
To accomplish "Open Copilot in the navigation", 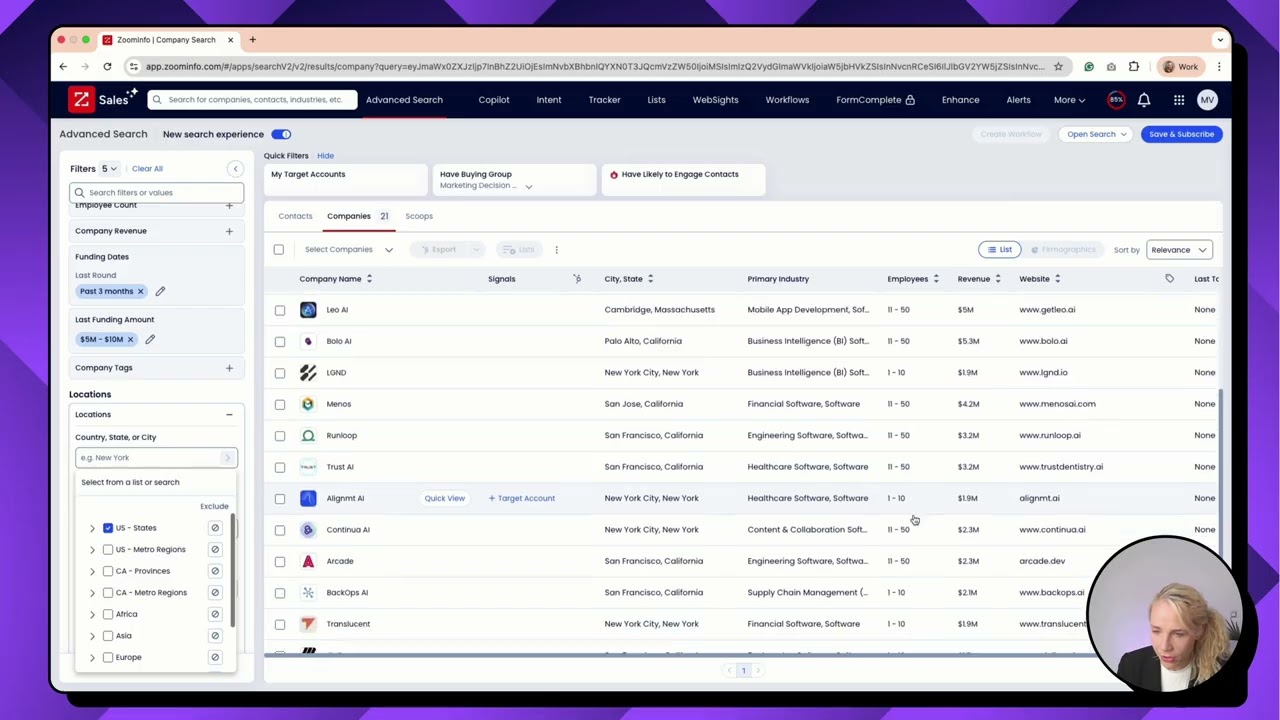I will (x=494, y=100).
